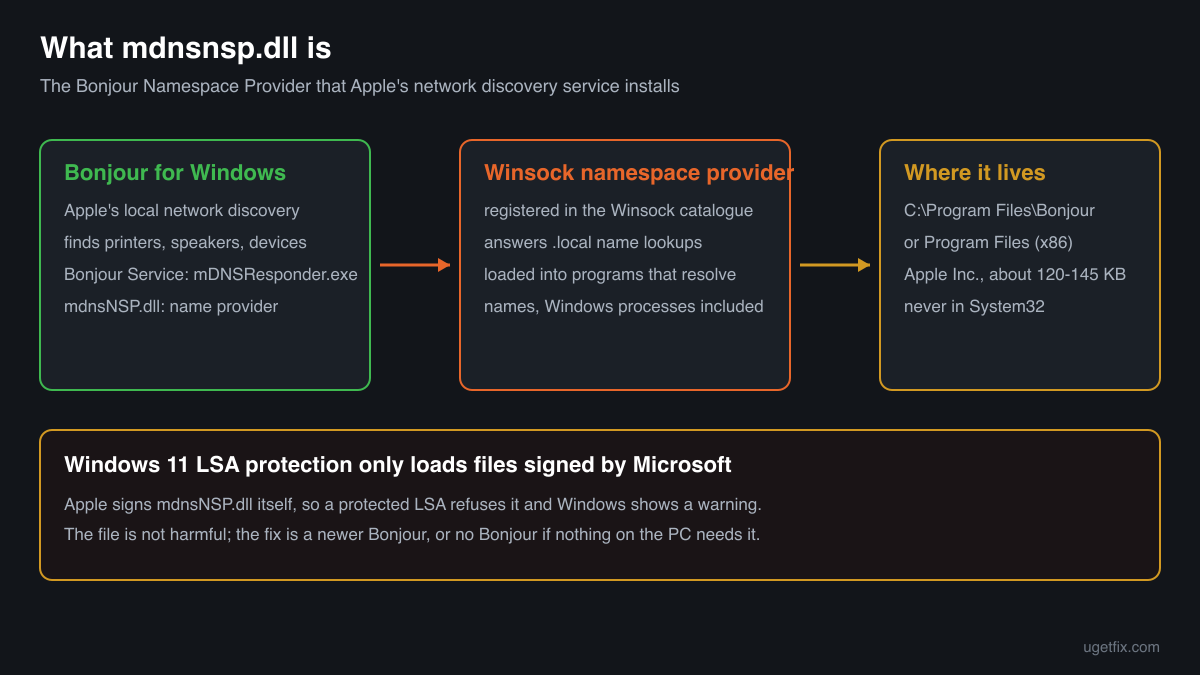Image resolution: width=1200 pixels, height=675 pixels.
Task: Select the 'Winsock namespace provider' heading
Action: [x=639, y=172]
